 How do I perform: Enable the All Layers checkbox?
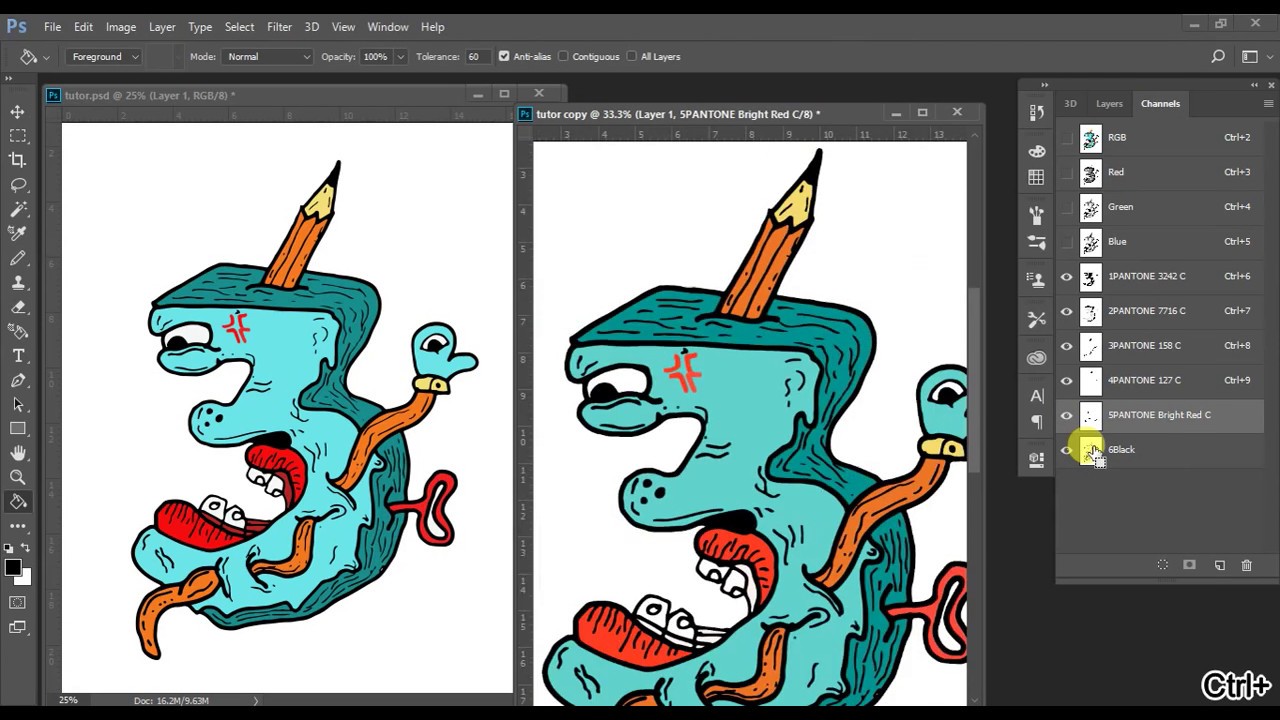coord(631,57)
